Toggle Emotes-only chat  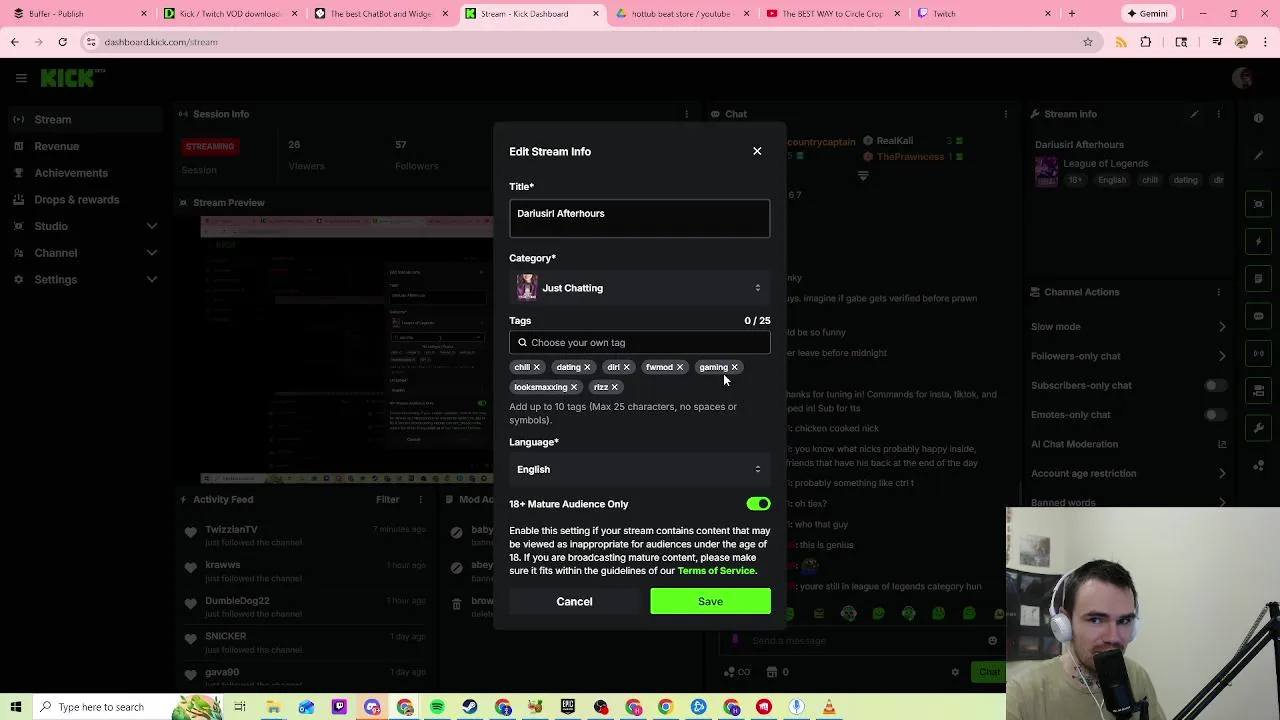[1215, 415]
